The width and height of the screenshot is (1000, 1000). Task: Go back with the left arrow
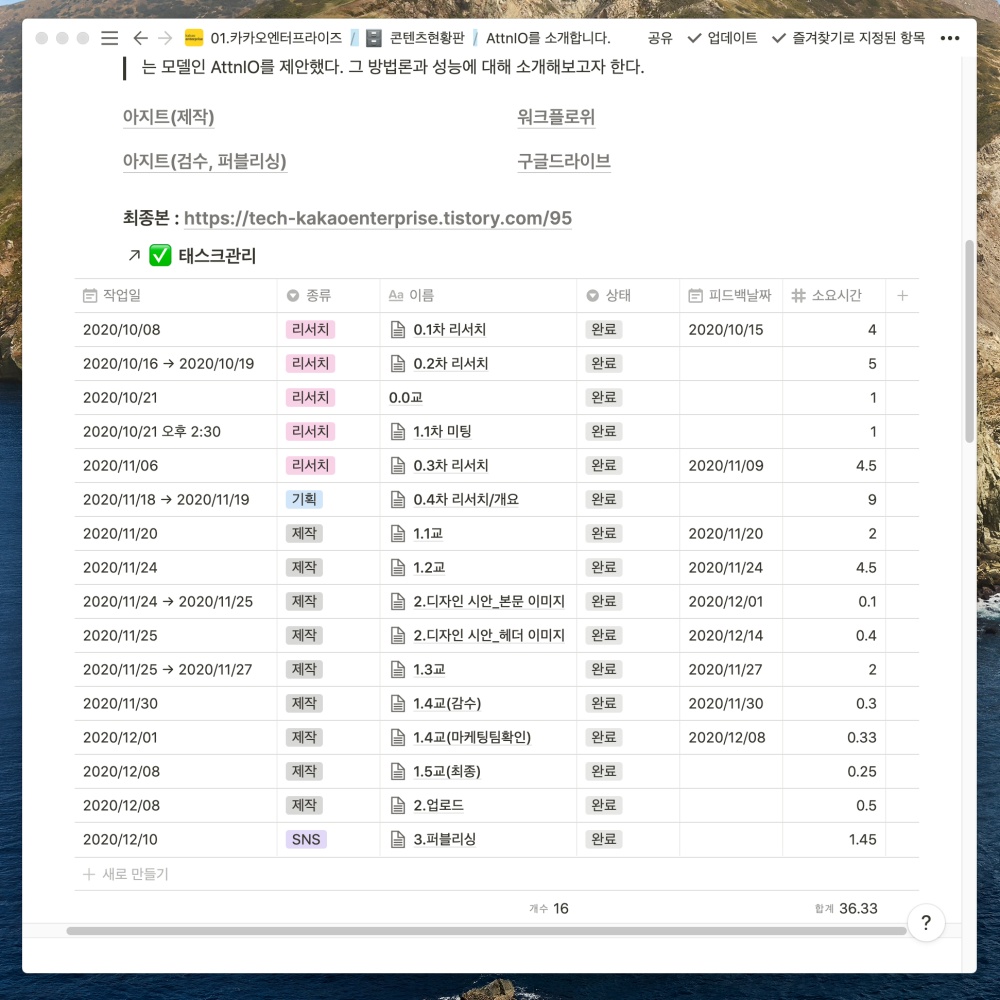(x=140, y=38)
